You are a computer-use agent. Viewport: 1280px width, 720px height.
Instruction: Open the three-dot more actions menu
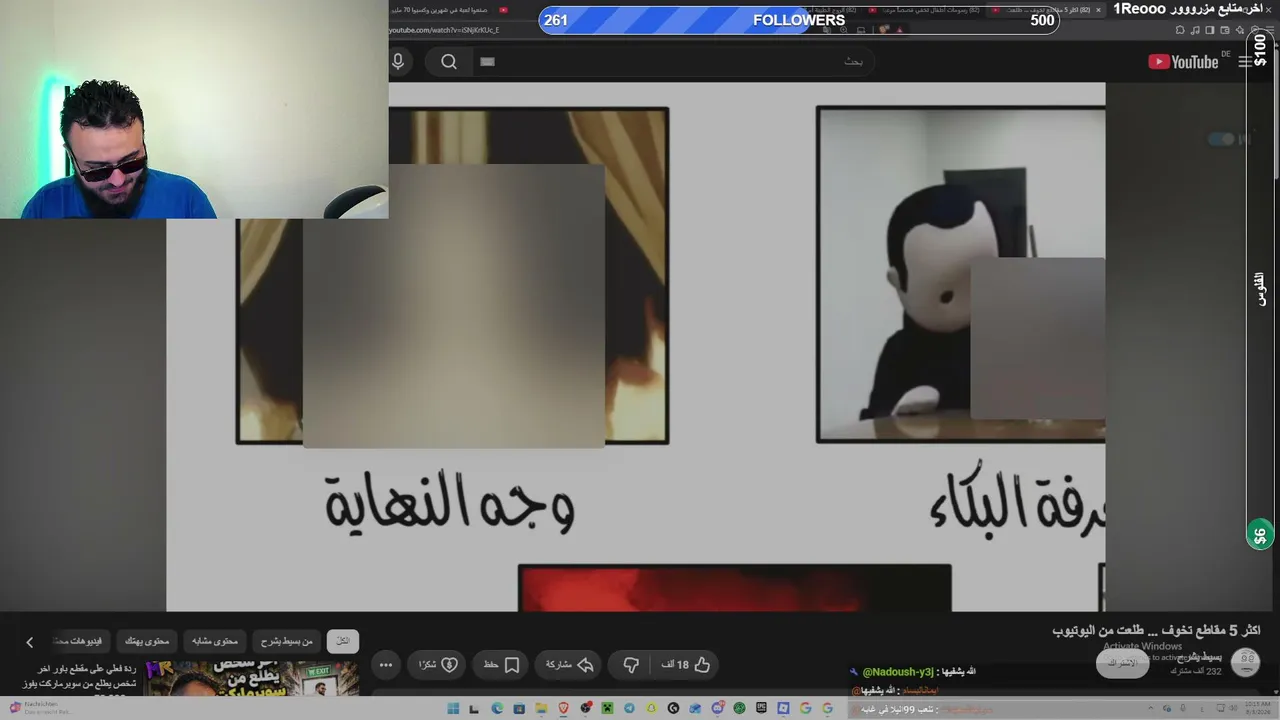tap(385, 664)
